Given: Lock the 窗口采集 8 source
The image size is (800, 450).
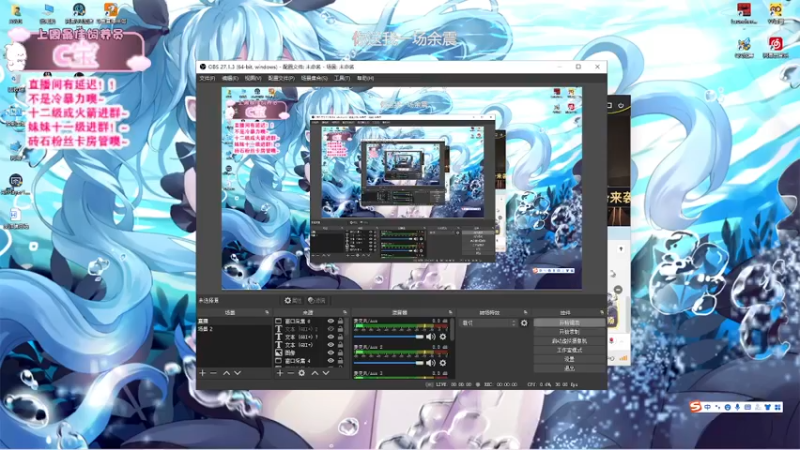Looking at the screenshot, I should 340,321.
